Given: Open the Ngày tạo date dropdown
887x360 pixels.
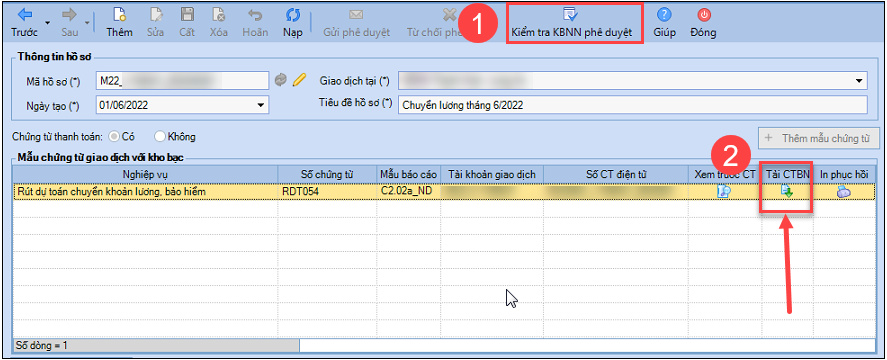Looking at the screenshot, I should pos(260,105).
